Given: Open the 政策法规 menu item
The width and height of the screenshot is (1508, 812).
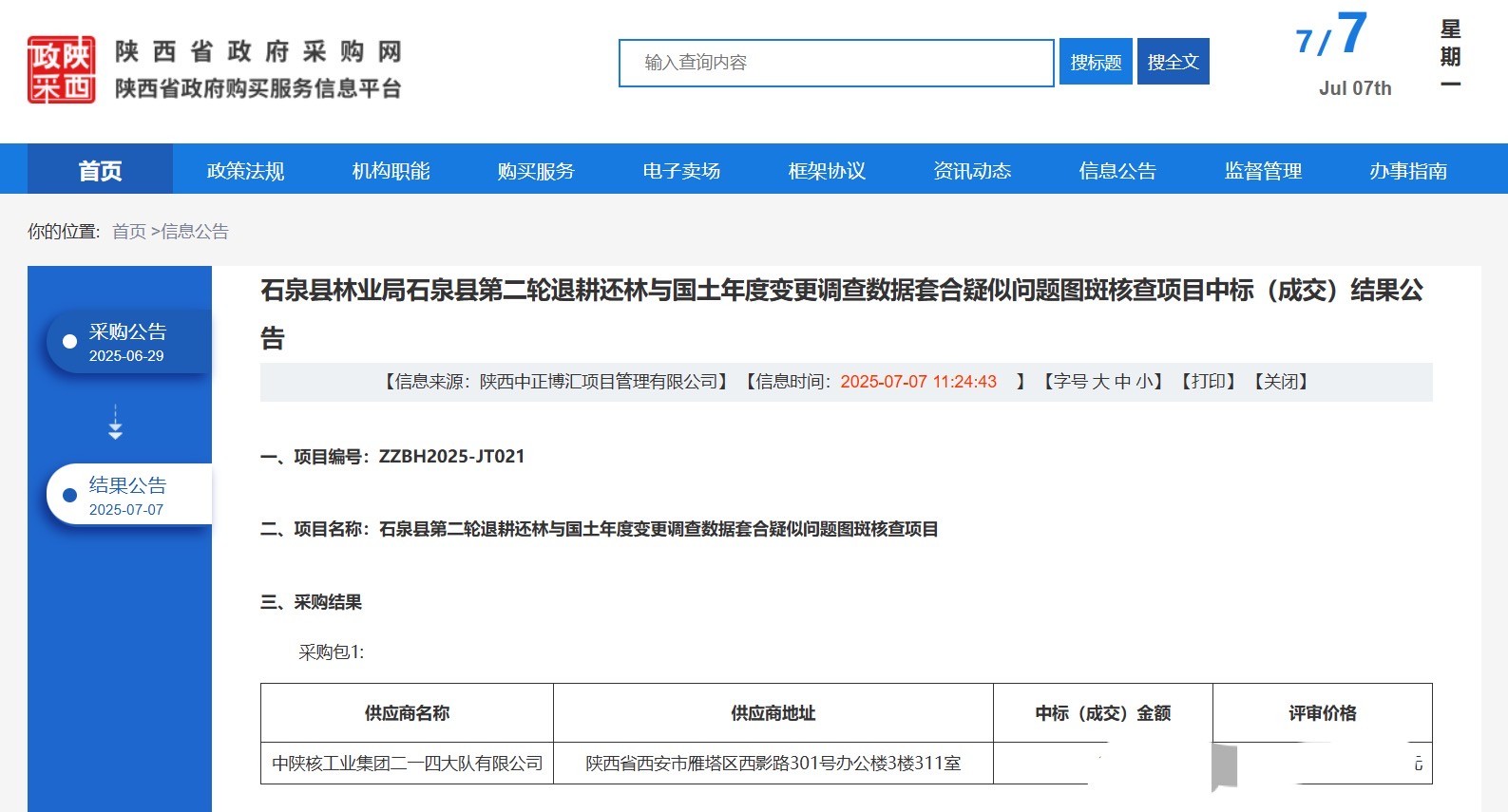Looking at the screenshot, I should [x=245, y=171].
